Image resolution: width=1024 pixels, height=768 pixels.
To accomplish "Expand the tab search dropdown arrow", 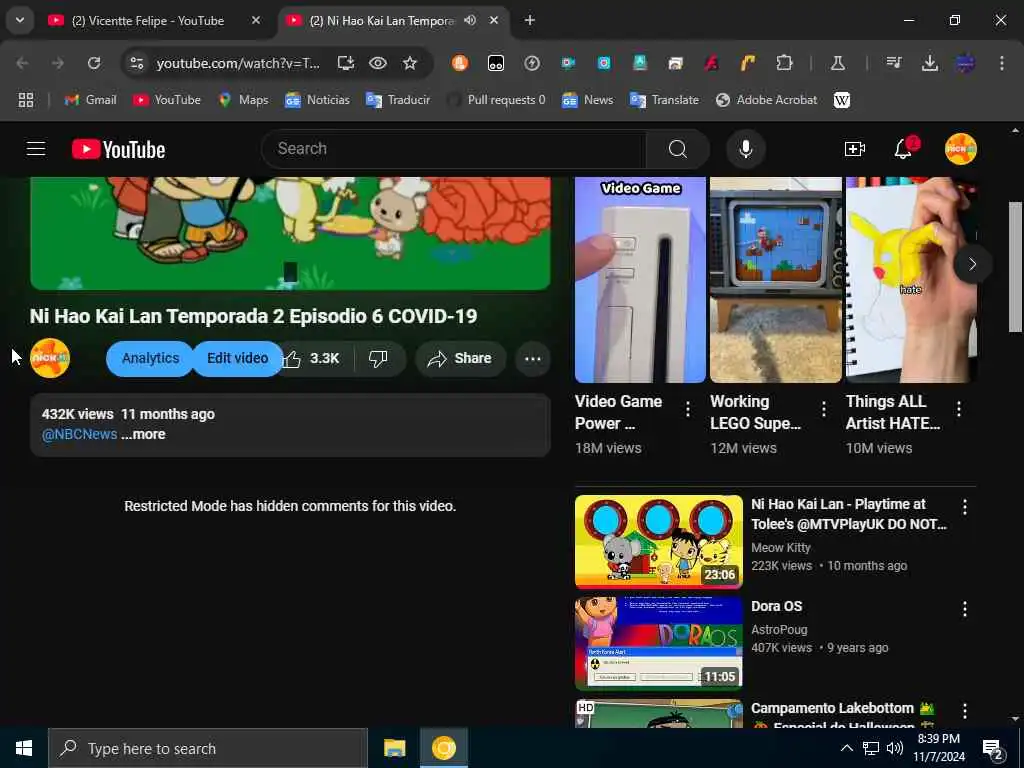I will pyautogui.click(x=20, y=20).
